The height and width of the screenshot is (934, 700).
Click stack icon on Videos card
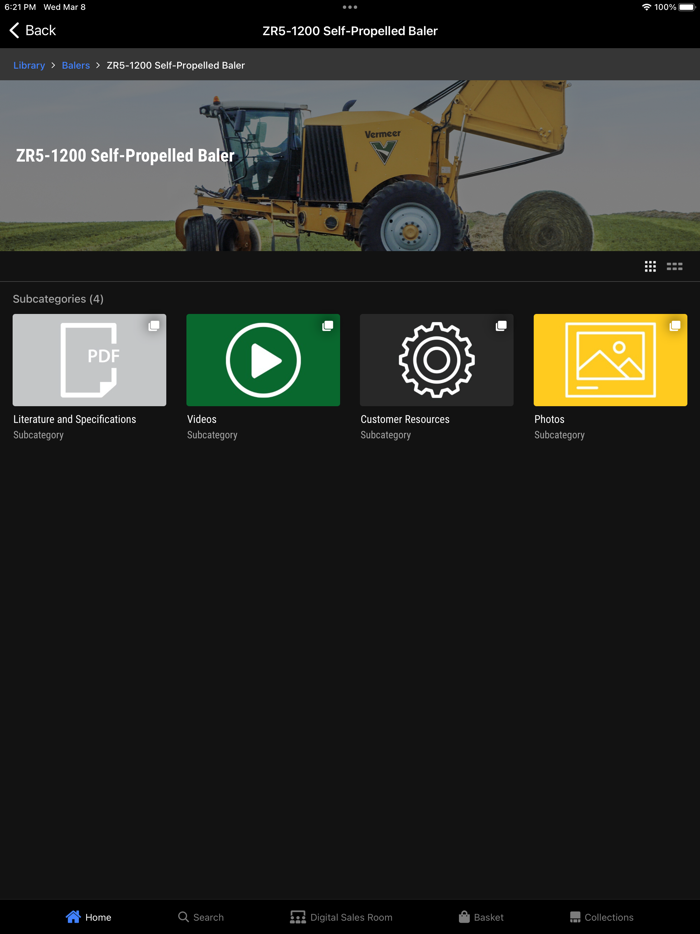coord(328,326)
